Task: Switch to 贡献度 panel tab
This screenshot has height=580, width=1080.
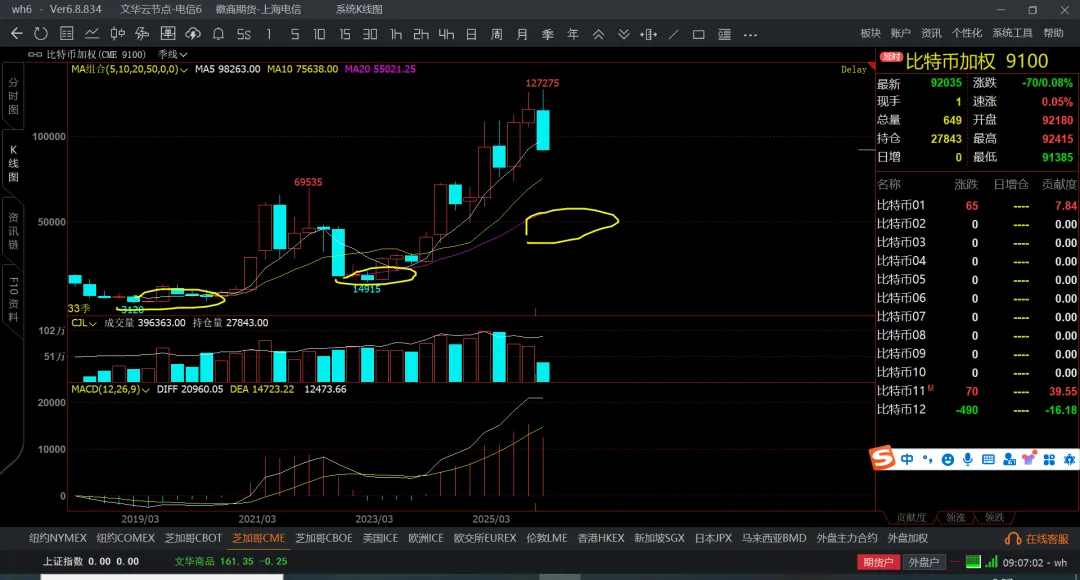Action: (x=911, y=517)
